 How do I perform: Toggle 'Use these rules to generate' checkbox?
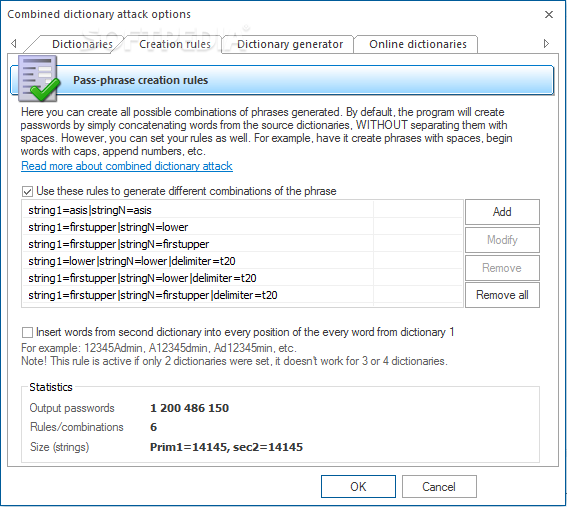pos(27,191)
